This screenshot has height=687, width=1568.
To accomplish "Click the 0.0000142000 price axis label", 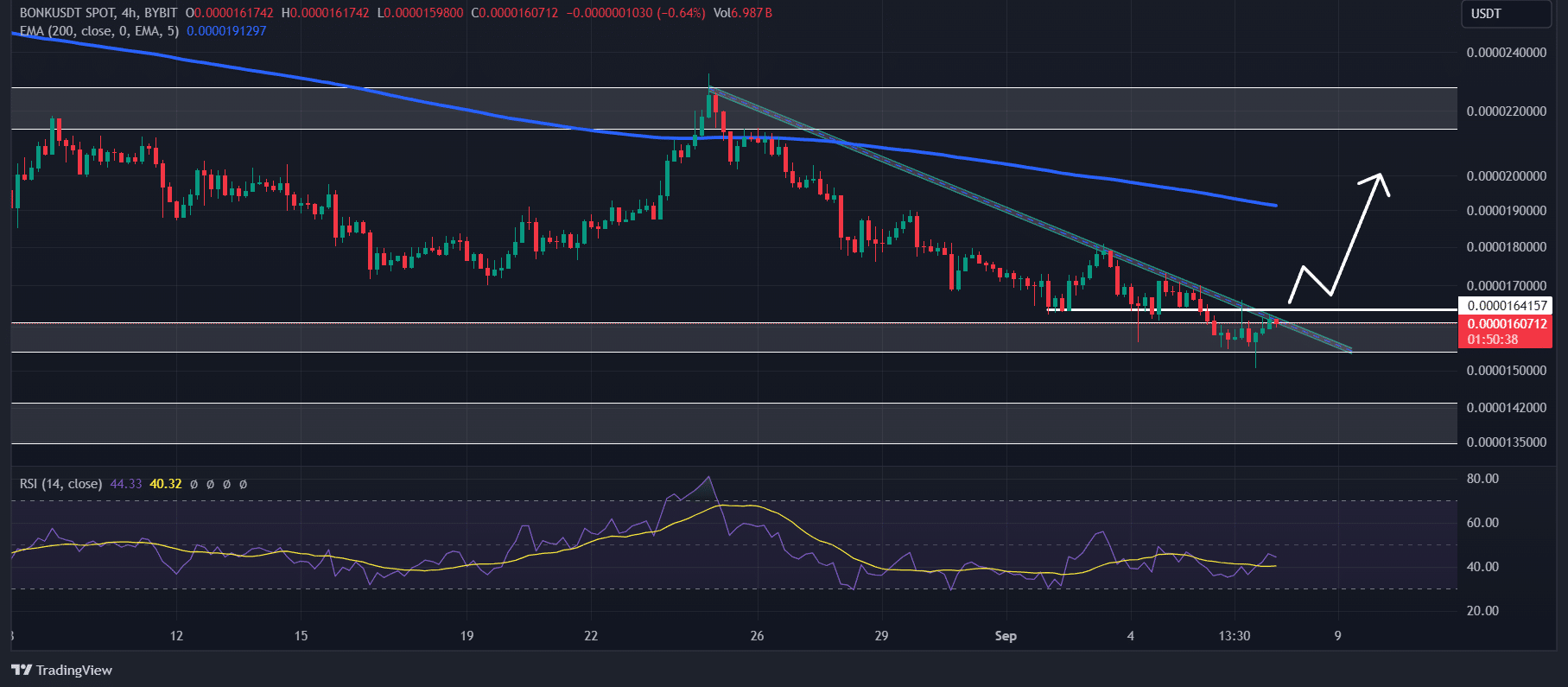I will [x=1507, y=408].
